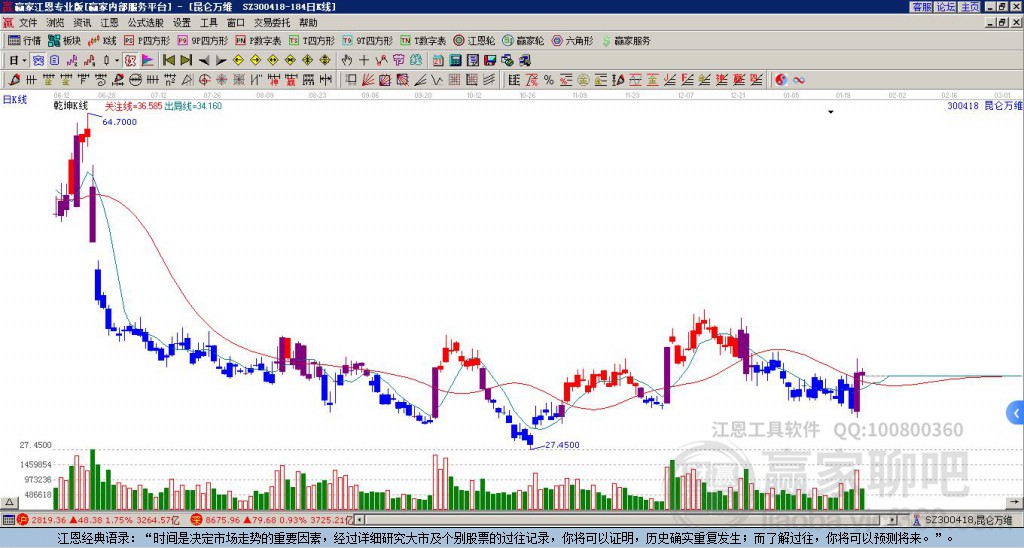
Task: Open the 板块 sector view
Action: 64,40
